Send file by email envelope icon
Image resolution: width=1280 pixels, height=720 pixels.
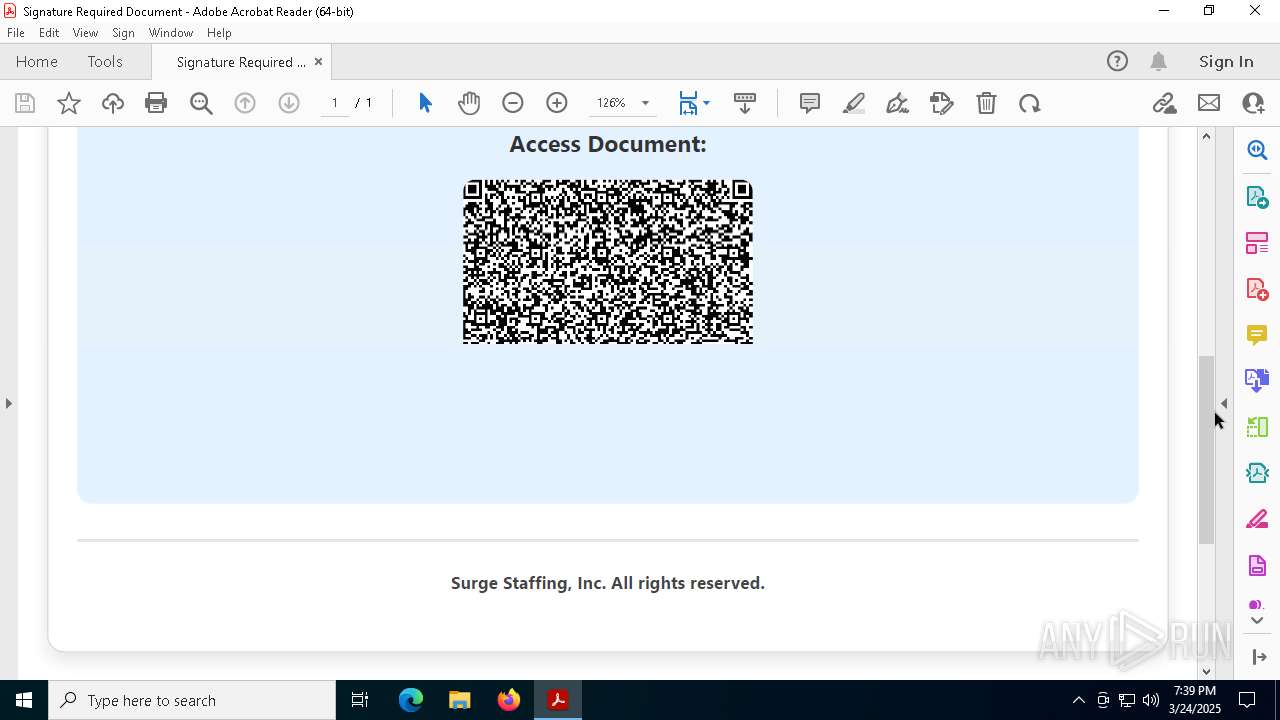(1209, 103)
